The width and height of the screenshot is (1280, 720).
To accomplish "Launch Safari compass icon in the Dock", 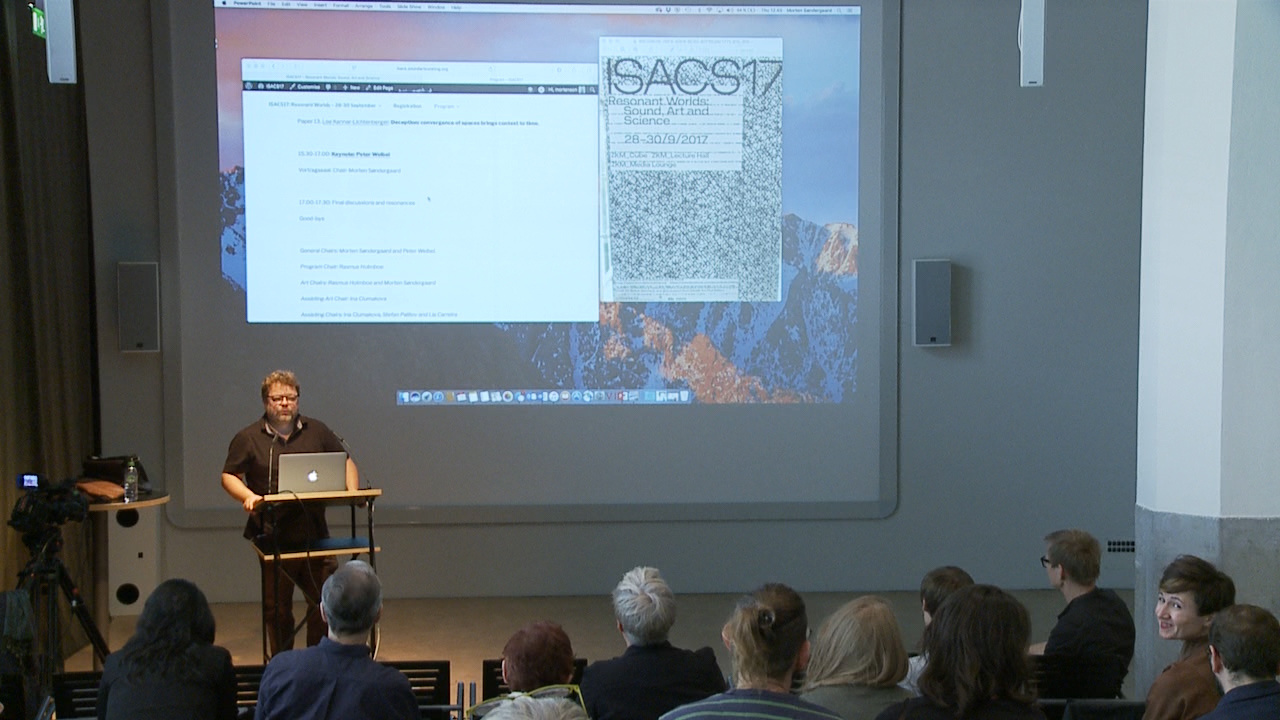I will click(x=427, y=397).
